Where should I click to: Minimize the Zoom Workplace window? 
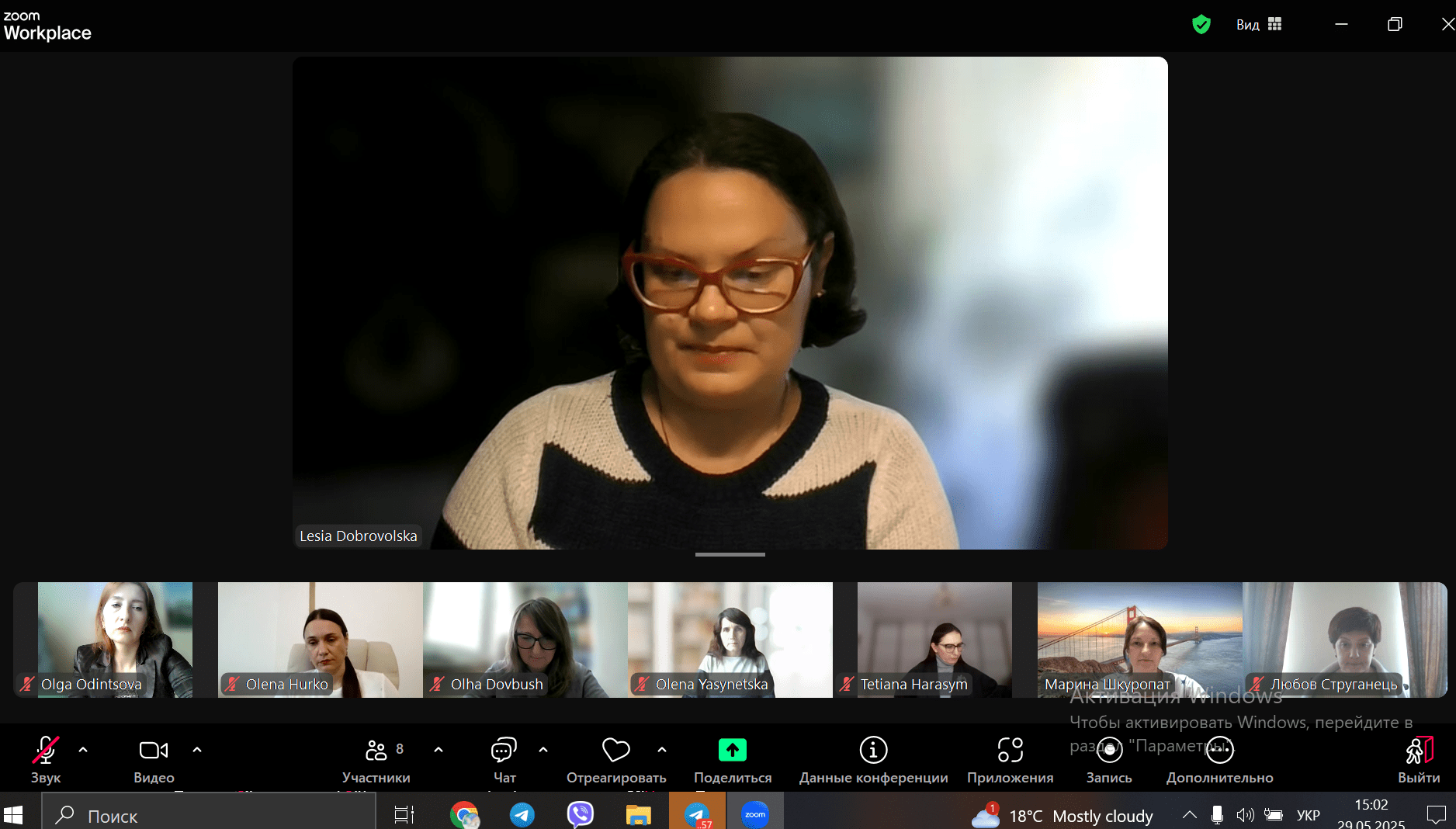click(1341, 24)
